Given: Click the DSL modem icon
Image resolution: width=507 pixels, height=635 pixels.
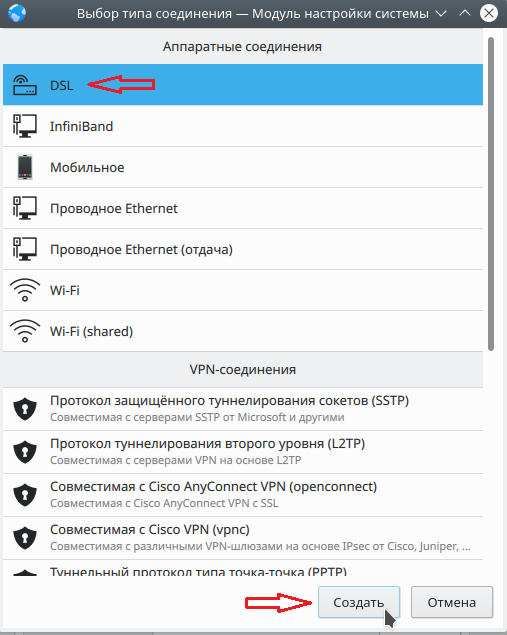Looking at the screenshot, I should (x=25, y=85).
